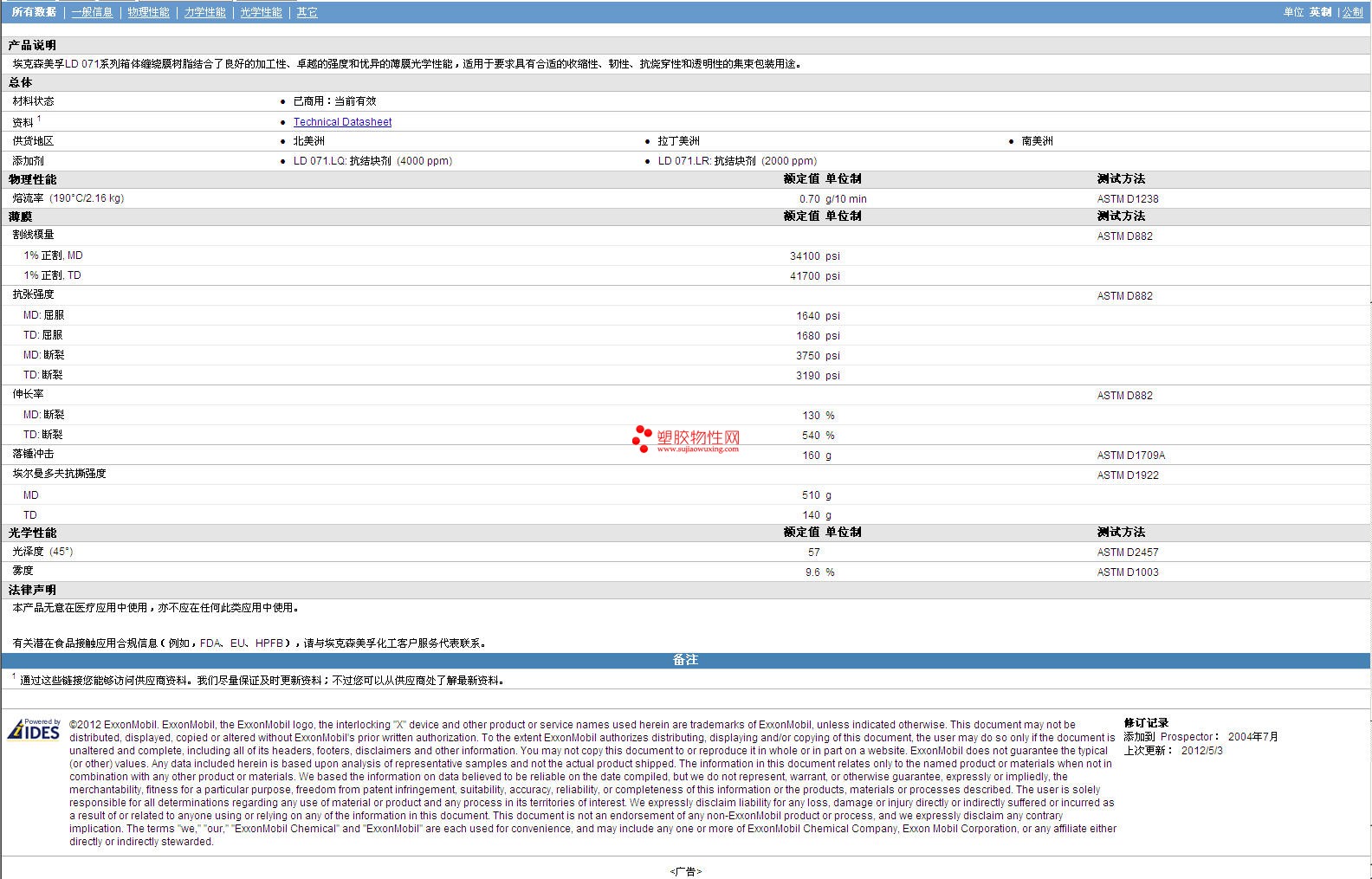This screenshot has height=879, width=1372.
Task: Open the 一般信息 tab
Action: [92, 12]
